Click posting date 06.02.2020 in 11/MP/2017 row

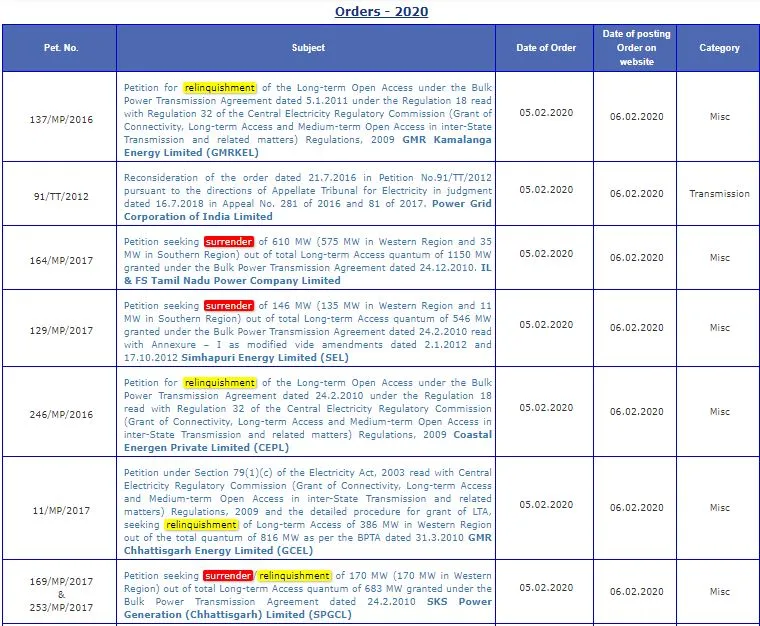[636, 507]
